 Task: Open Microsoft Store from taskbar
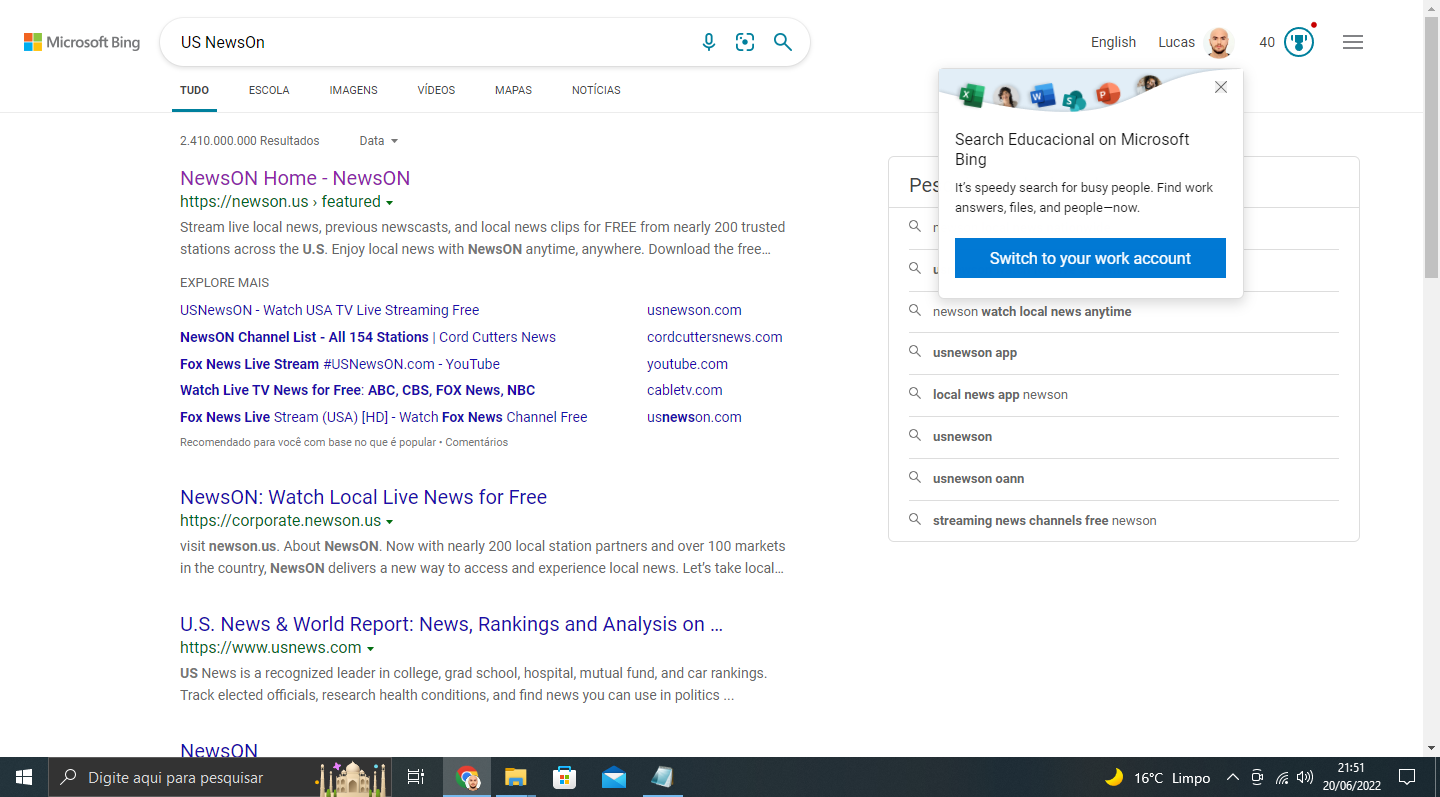[x=564, y=777]
